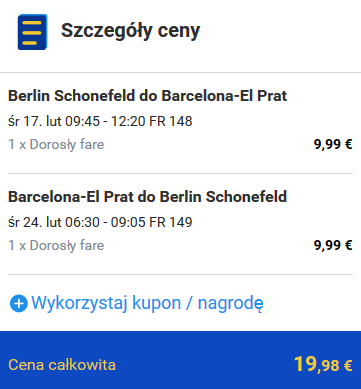Click the plus icon beside coupon link

tap(19, 304)
